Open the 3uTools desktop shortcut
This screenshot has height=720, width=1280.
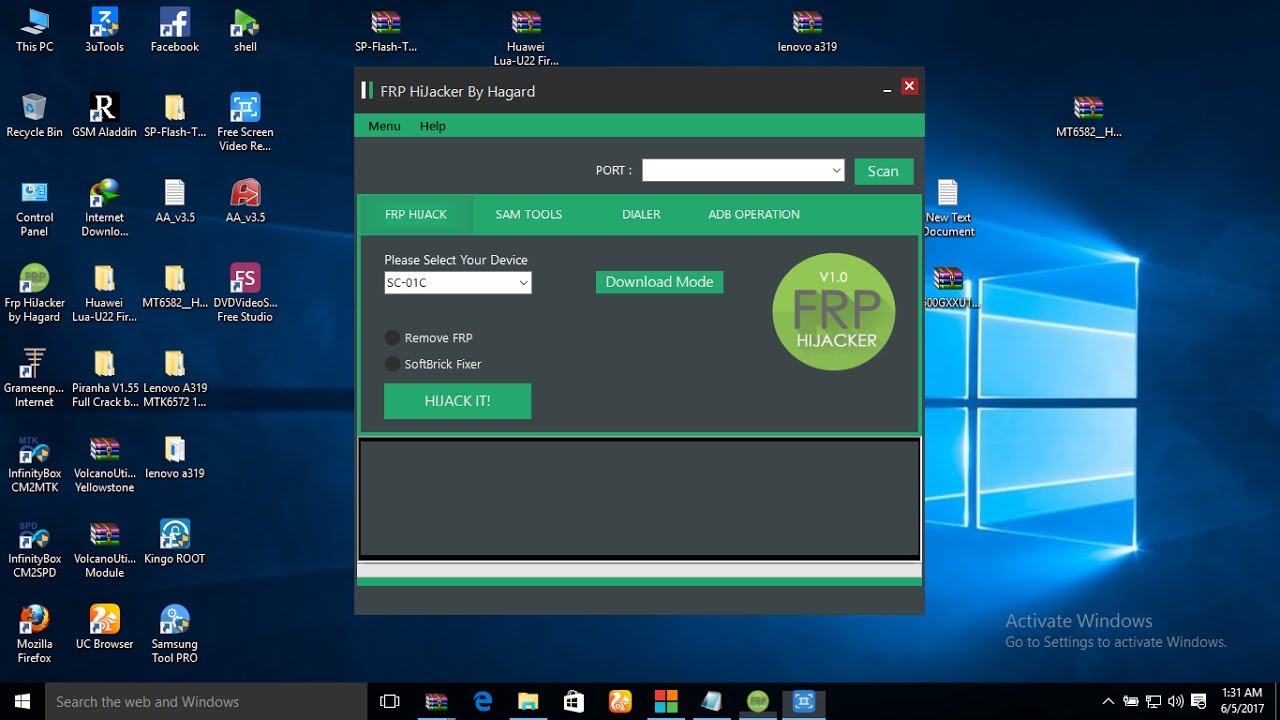pos(104,30)
